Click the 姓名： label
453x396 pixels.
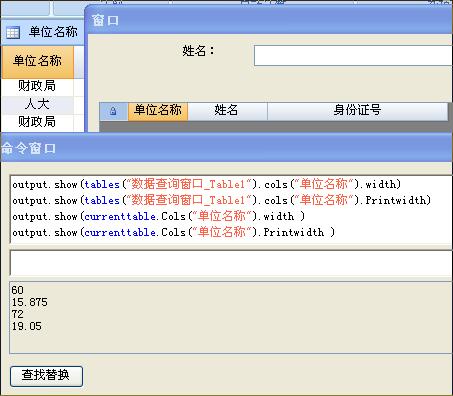199,51
